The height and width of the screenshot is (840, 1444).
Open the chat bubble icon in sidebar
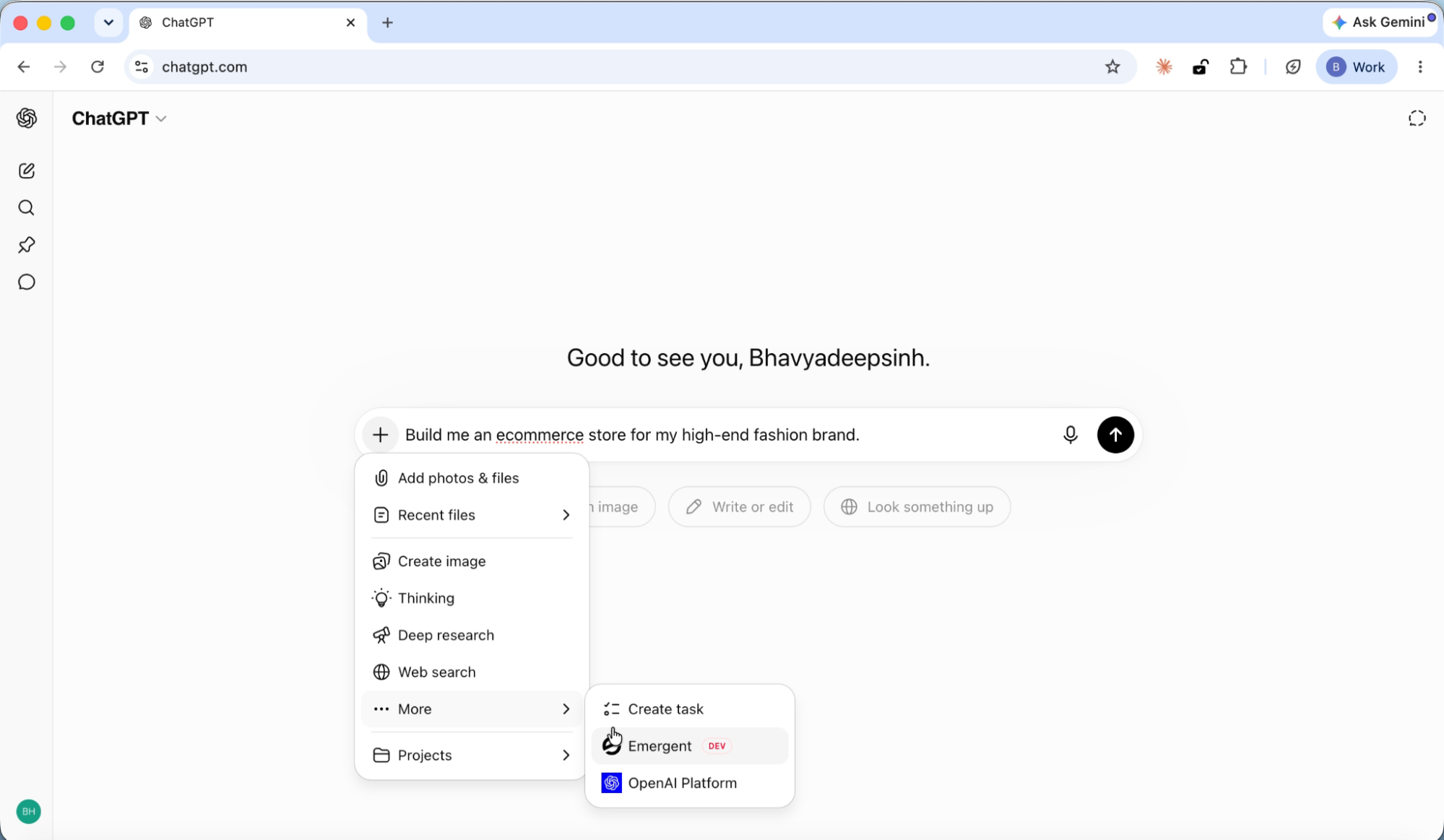[27, 282]
